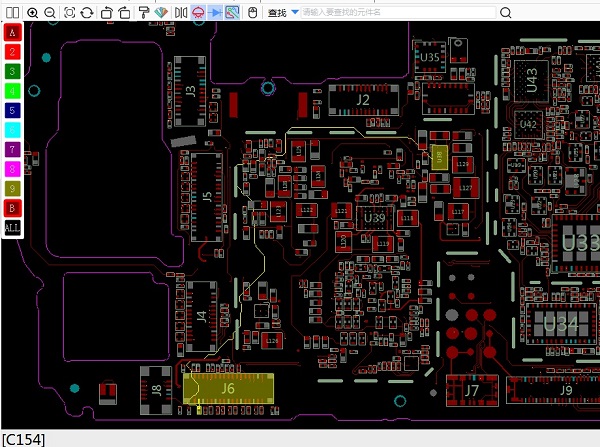Select the cyan layer 6 swatch
600x447 pixels.
pyautogui.click(x=12, y=130)
